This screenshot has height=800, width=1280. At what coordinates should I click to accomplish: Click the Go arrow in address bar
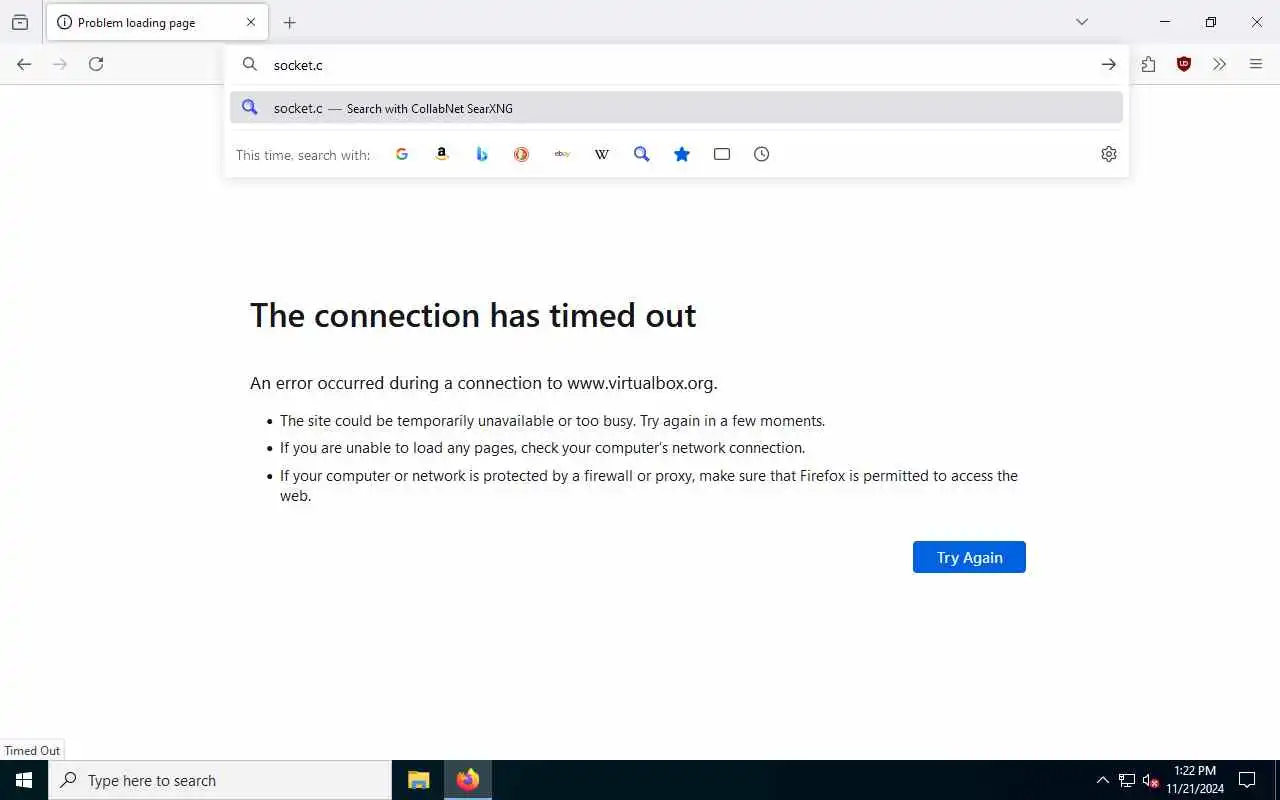[x=1109, y=64]
